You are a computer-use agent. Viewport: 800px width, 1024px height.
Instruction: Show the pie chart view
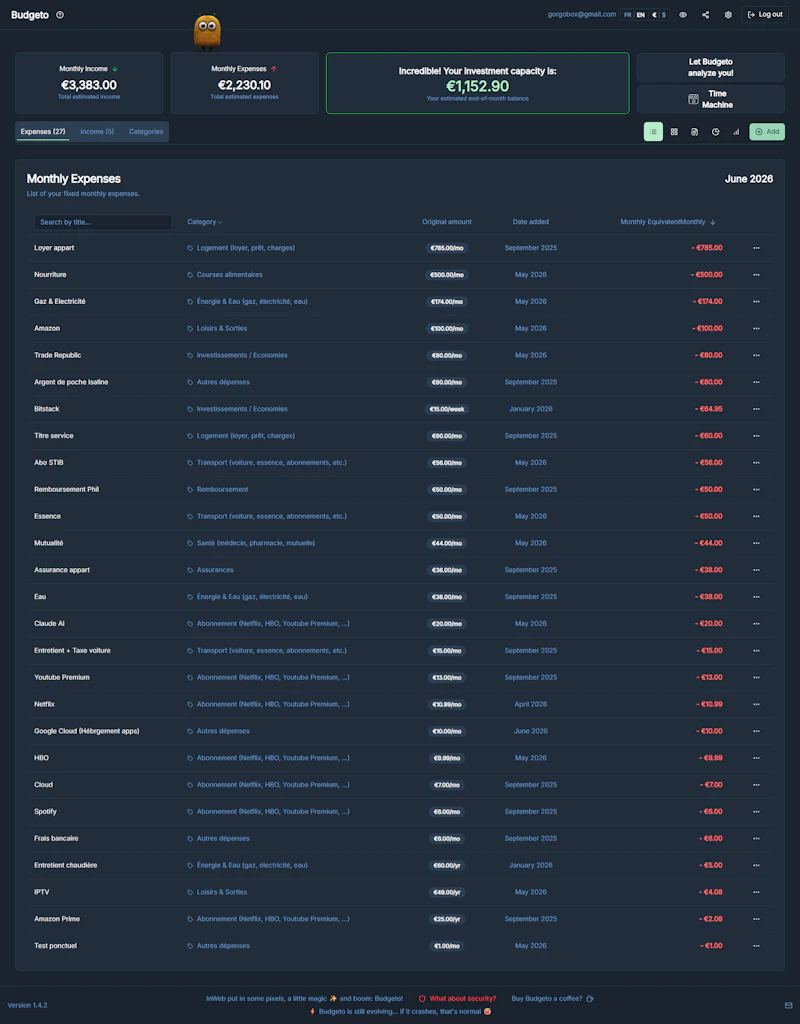click(716, 132)
